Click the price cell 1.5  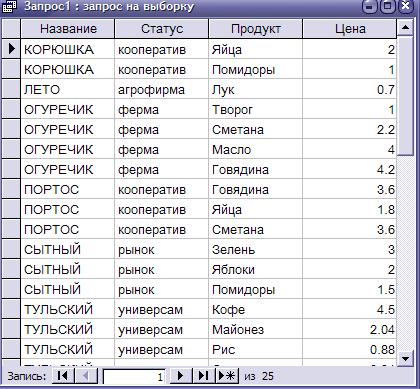click(350, 289)
